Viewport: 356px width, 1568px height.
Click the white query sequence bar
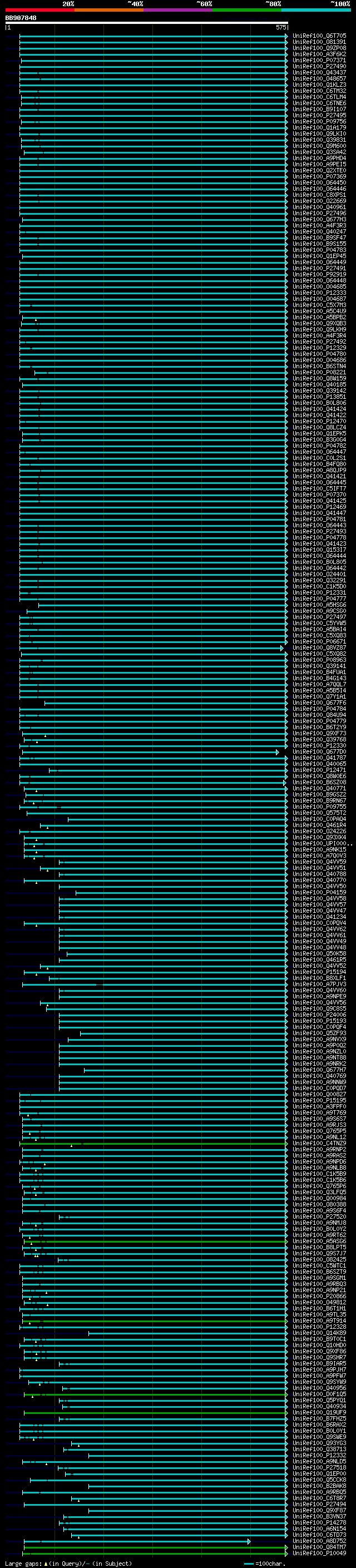coord(147,23)
